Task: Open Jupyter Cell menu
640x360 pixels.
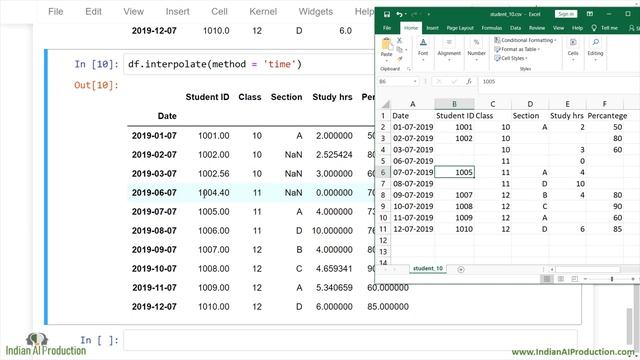Action: (219, 11)
